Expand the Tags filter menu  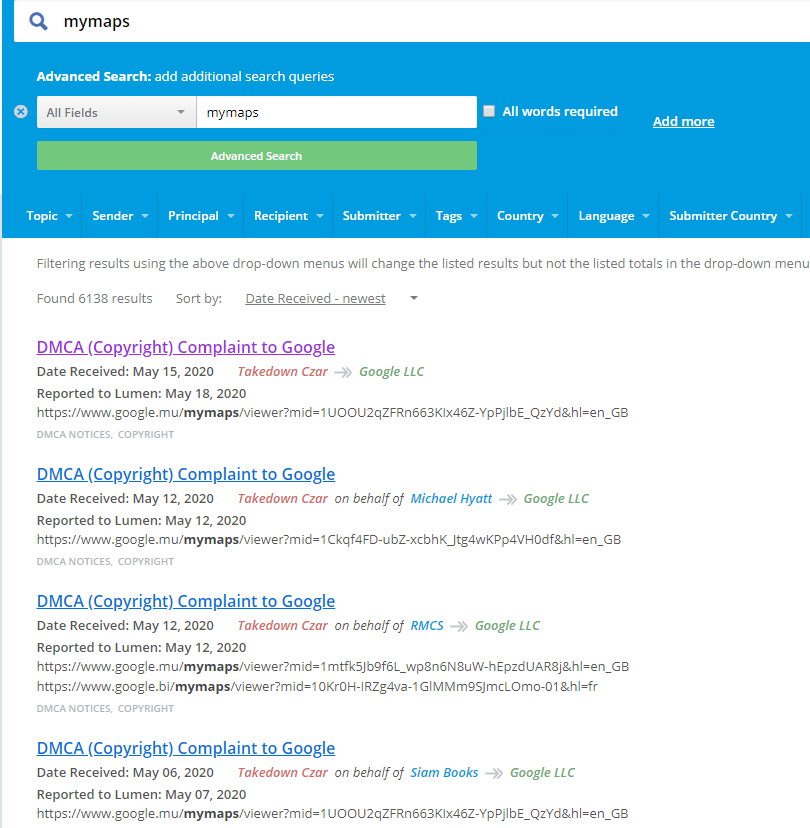pyautogui.click(x=456, y=216)
